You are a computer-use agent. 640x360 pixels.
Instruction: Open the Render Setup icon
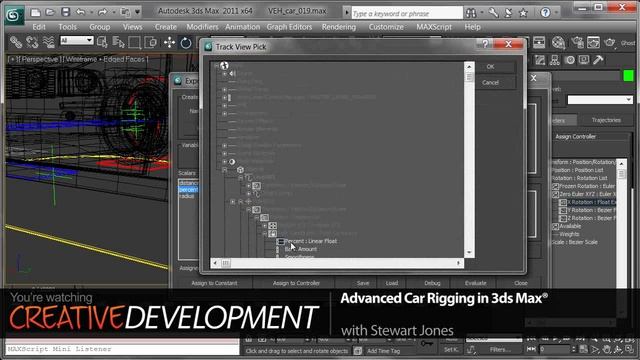[x=577, y=42]
